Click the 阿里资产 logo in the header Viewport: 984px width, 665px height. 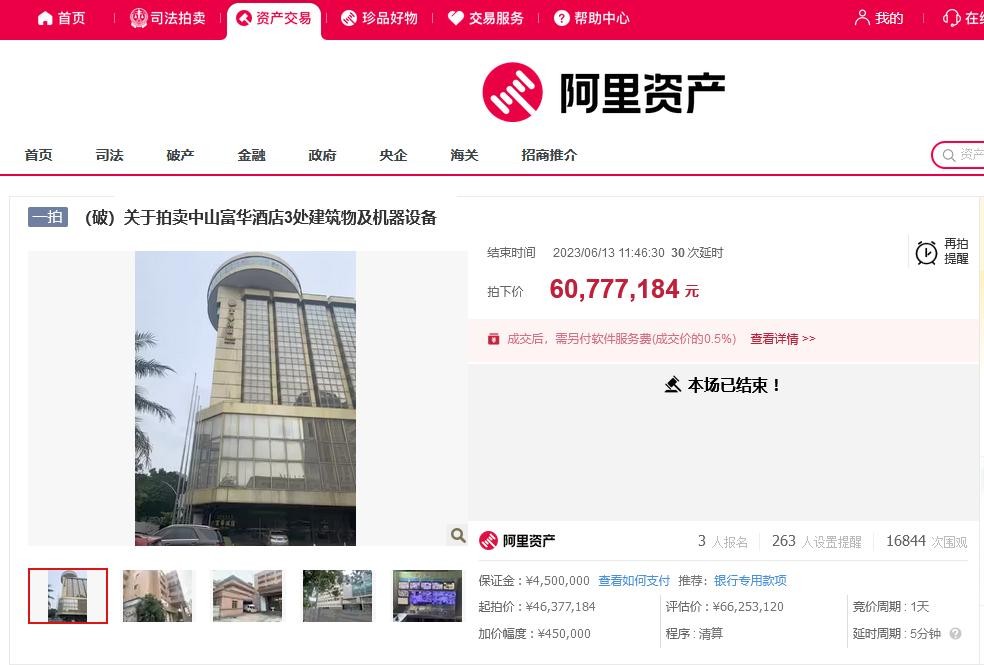tap(603, 92)
